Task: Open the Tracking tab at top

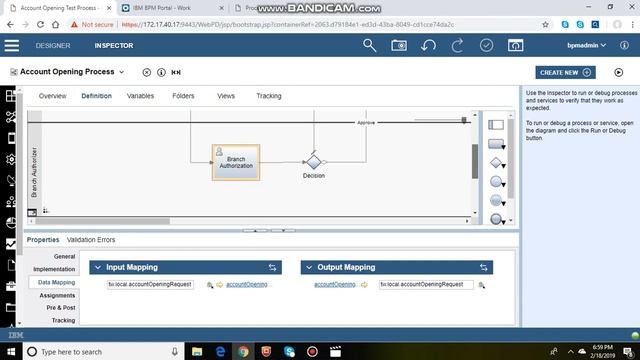Action: tap(269, 96)
